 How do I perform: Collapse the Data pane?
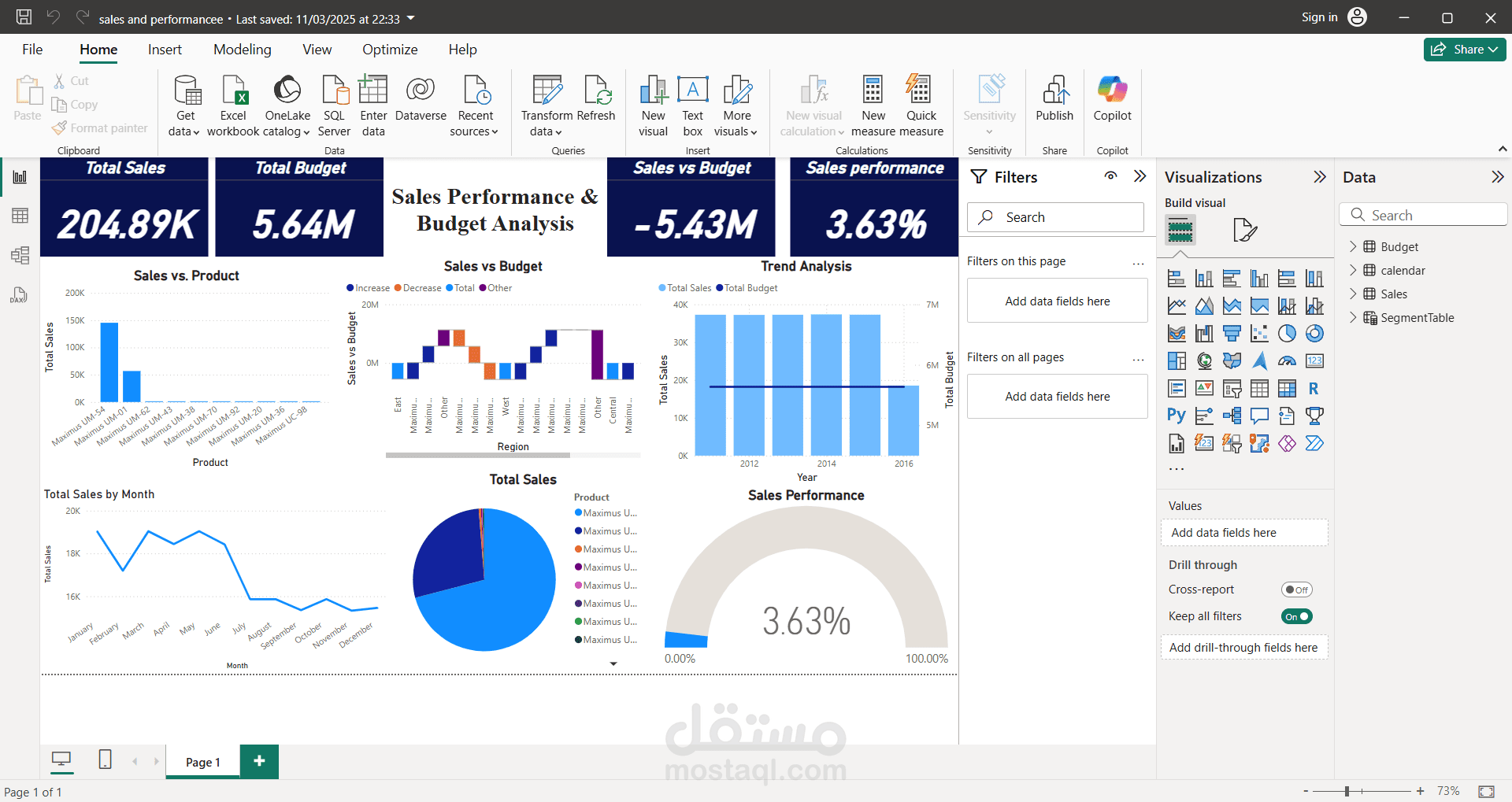click(1497, 177)
